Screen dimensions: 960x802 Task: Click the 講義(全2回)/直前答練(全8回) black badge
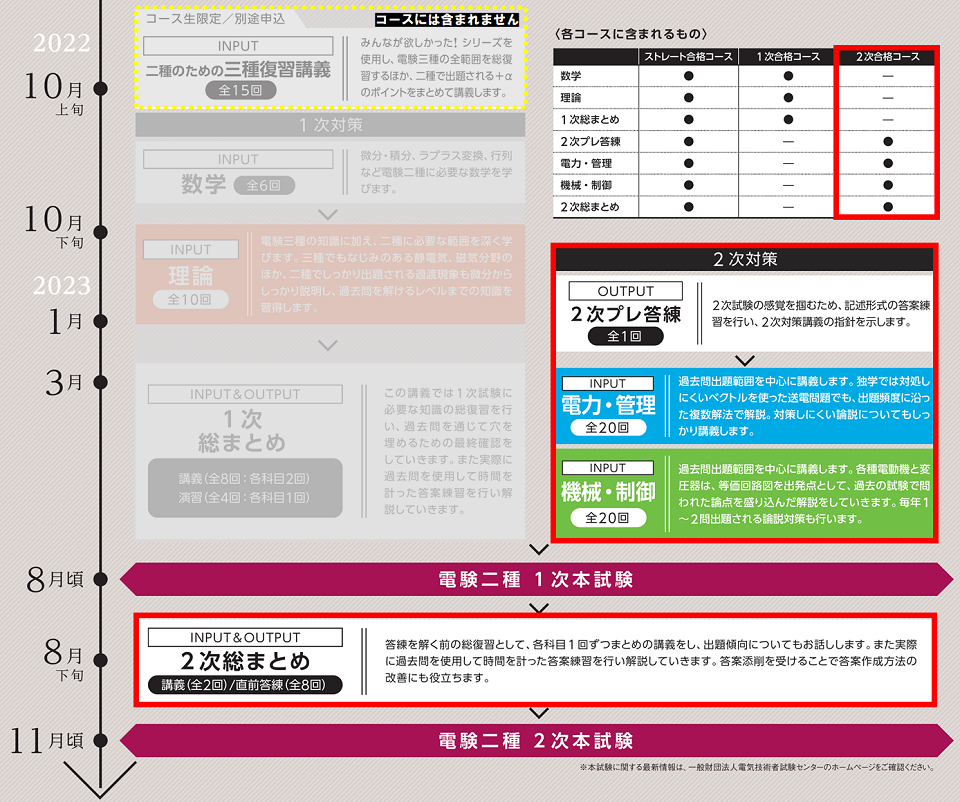[x=245, y=685]
